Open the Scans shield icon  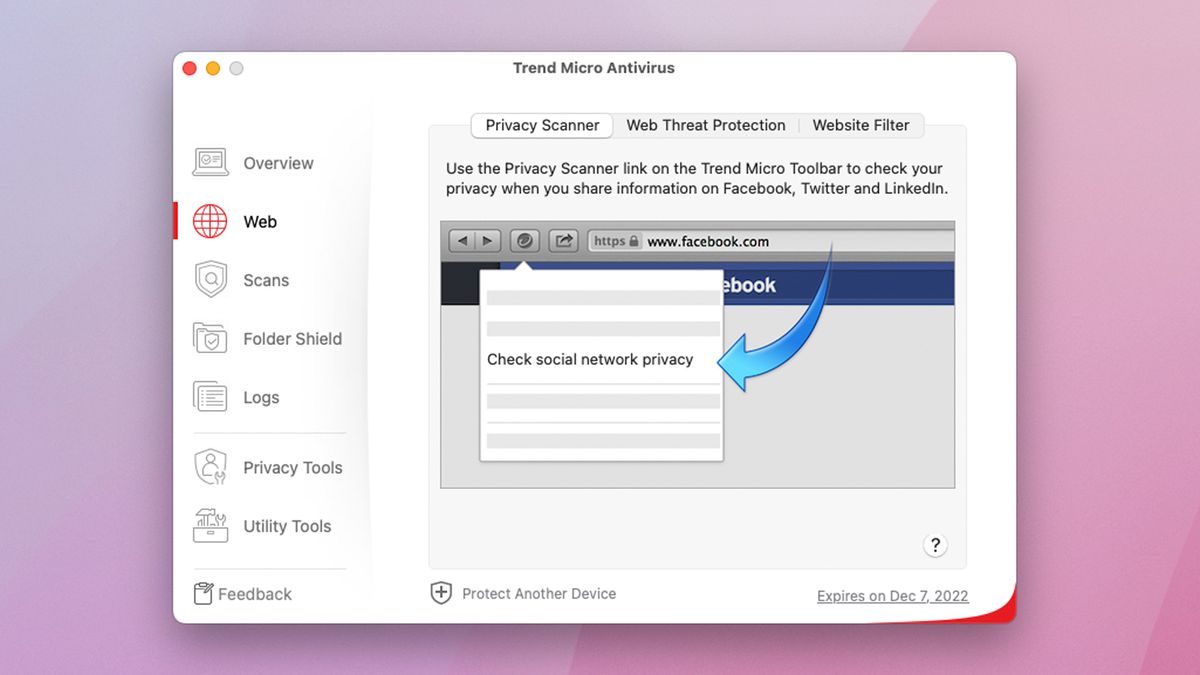coord(210,279)
